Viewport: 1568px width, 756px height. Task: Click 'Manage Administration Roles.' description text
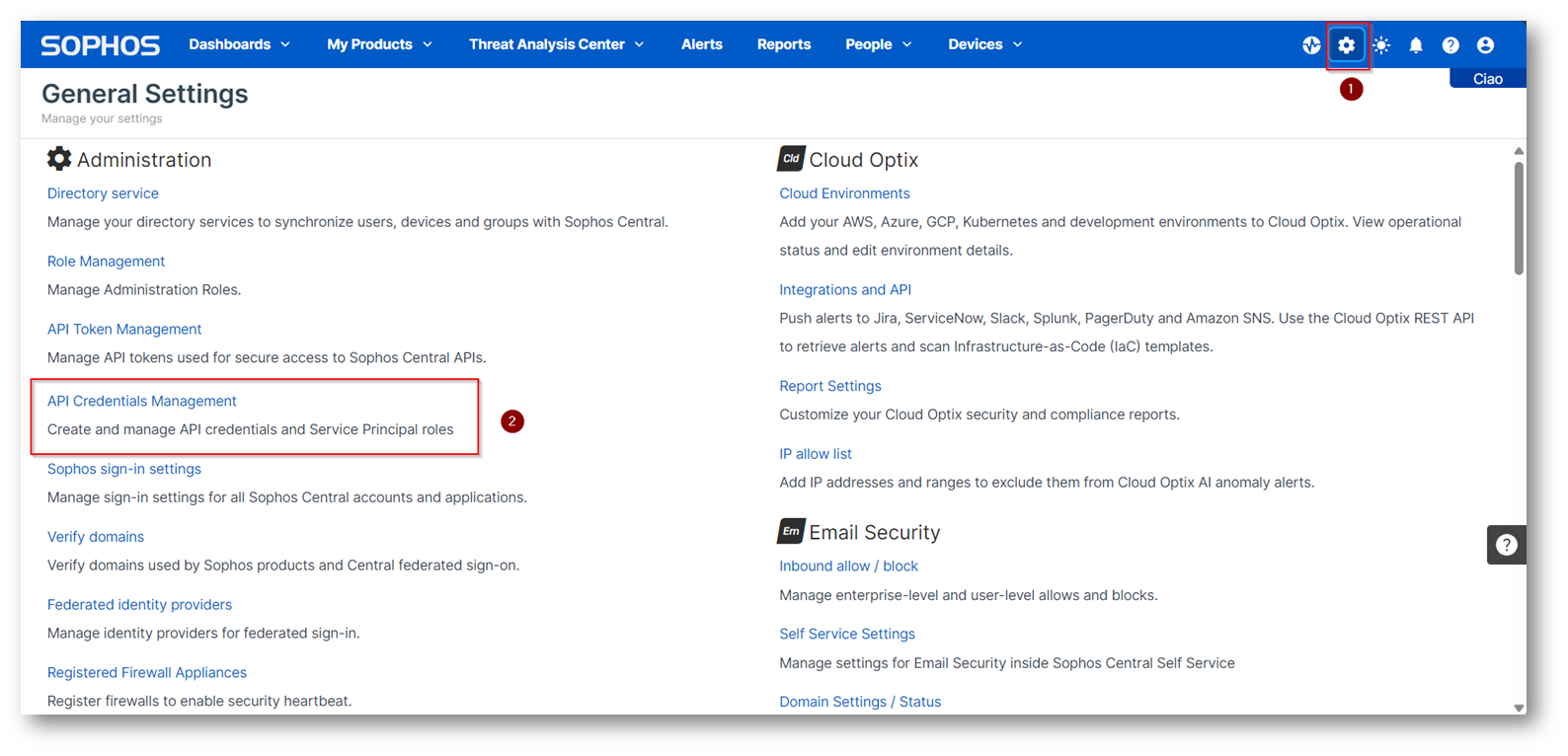pos(144,290)
